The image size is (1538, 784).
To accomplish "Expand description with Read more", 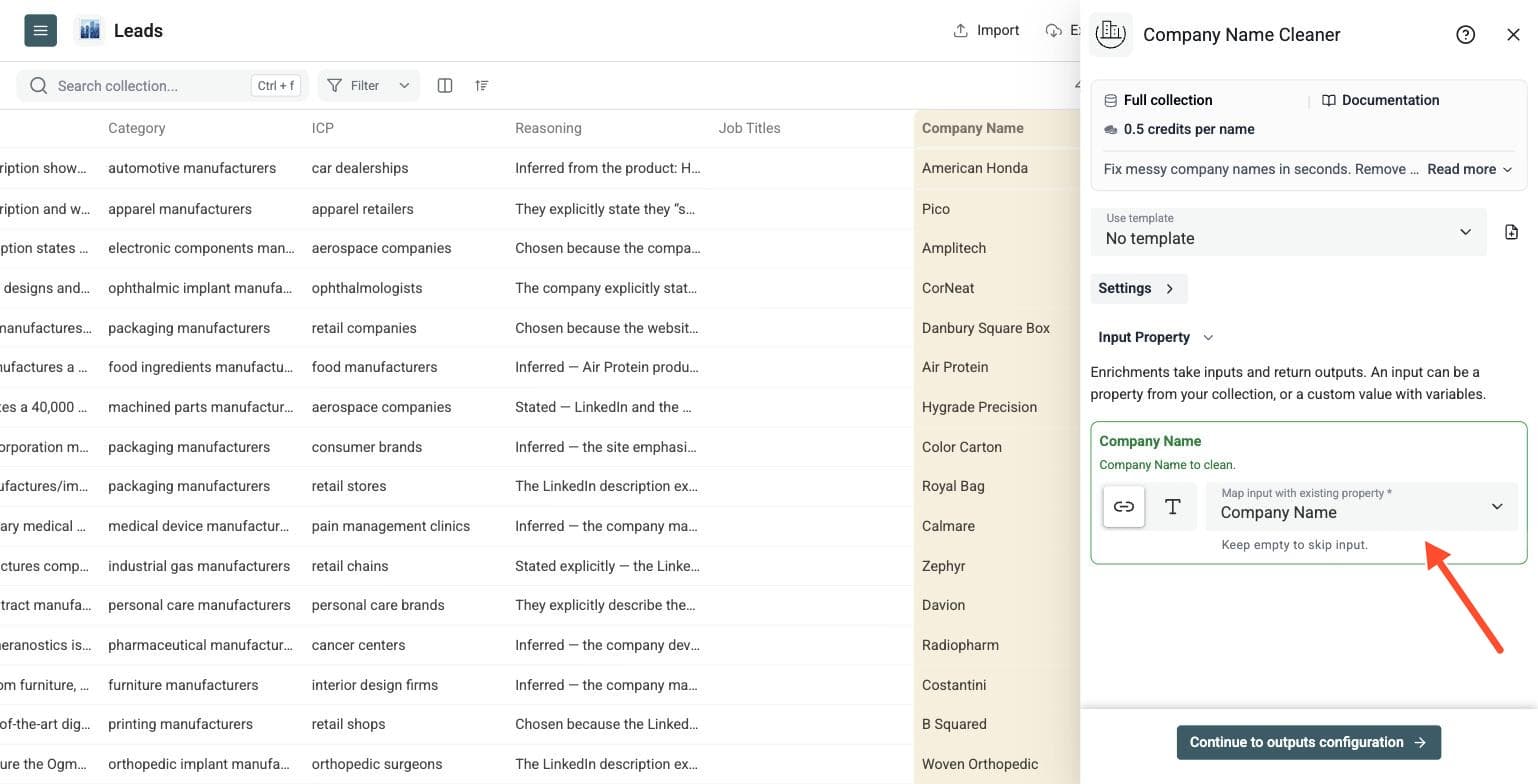I will tap(1470, 169).
